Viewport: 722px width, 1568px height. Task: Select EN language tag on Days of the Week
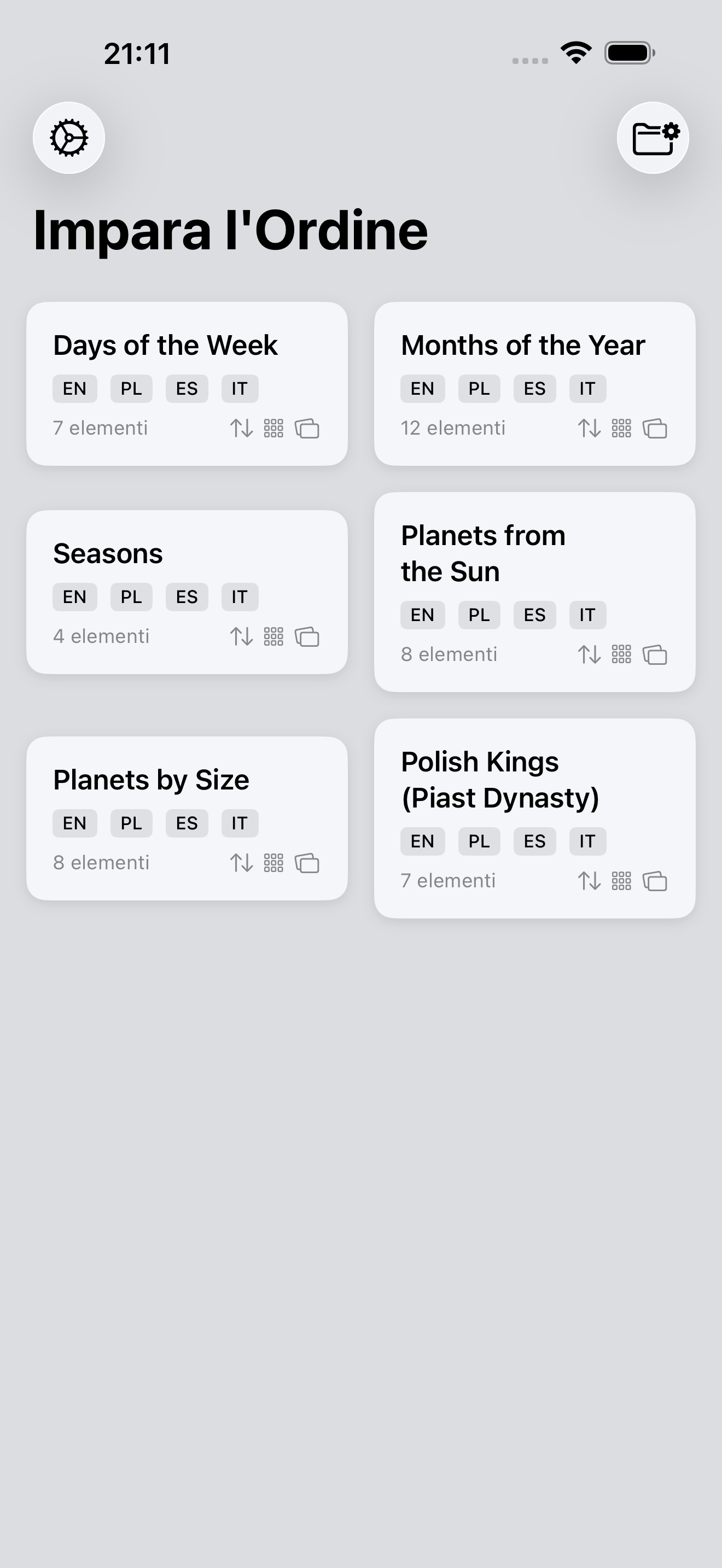click(x=75, y=389)
